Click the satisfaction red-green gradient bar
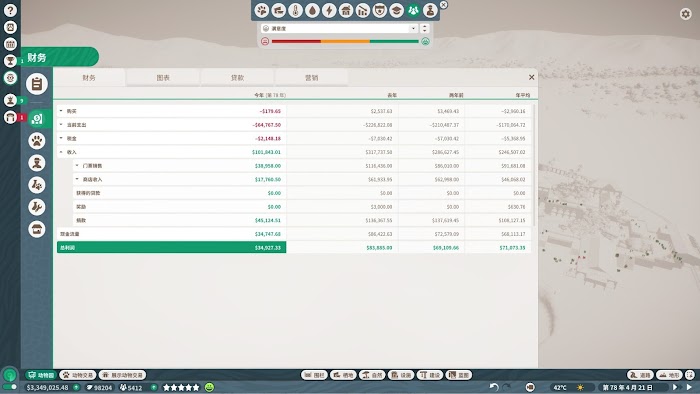700x394 pixels. coord(345,41)
